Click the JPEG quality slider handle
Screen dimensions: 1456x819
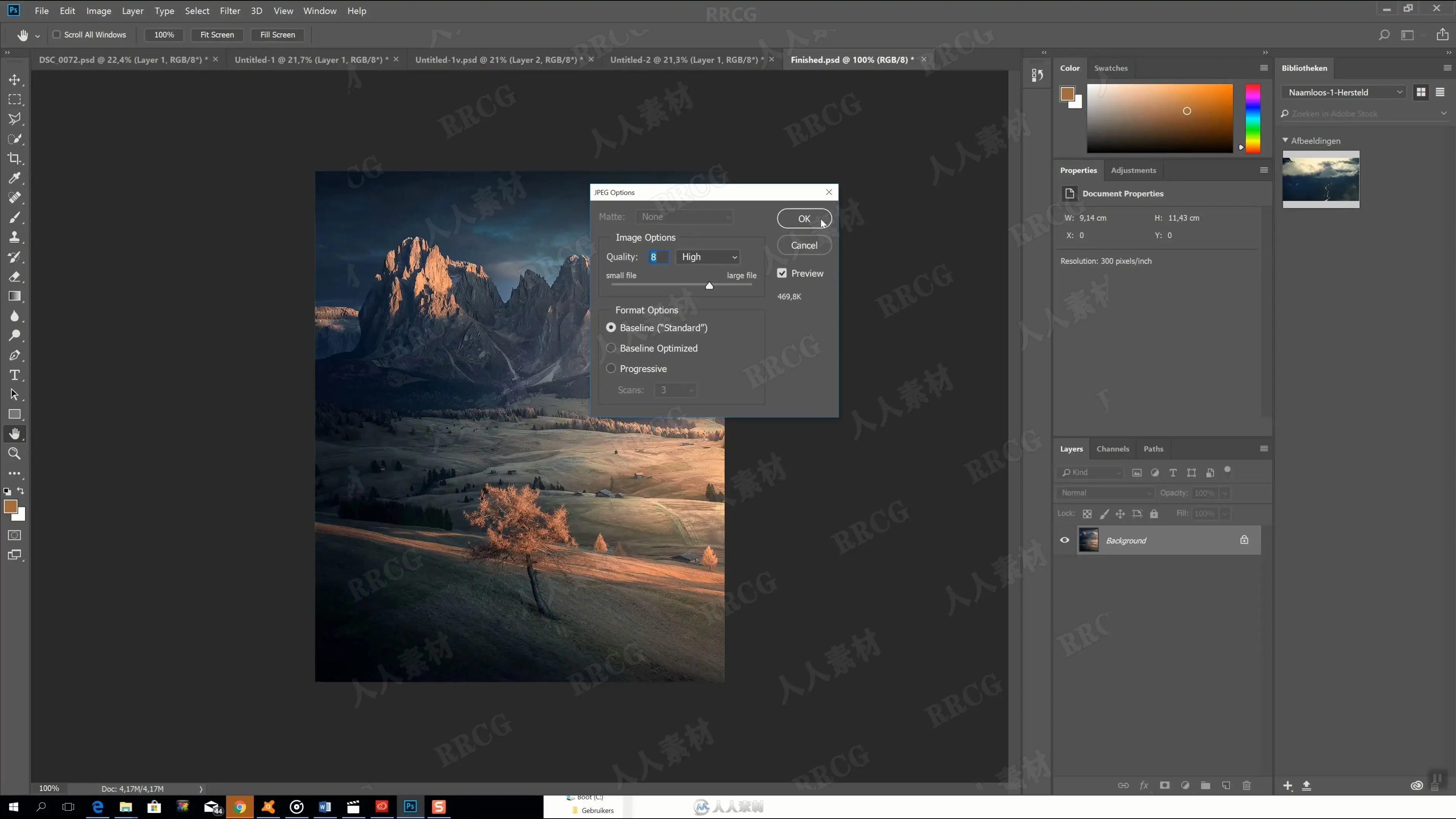coord(709,286)
